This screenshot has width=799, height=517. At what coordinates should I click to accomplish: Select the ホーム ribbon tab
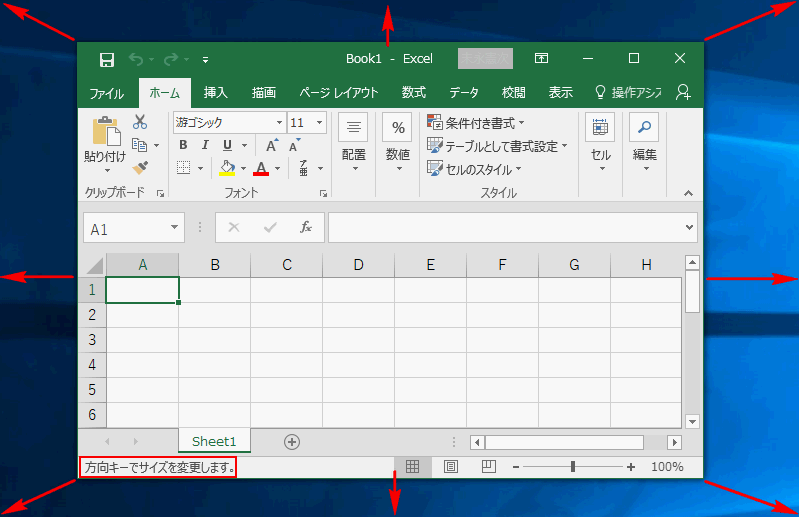tap(165, 93)
